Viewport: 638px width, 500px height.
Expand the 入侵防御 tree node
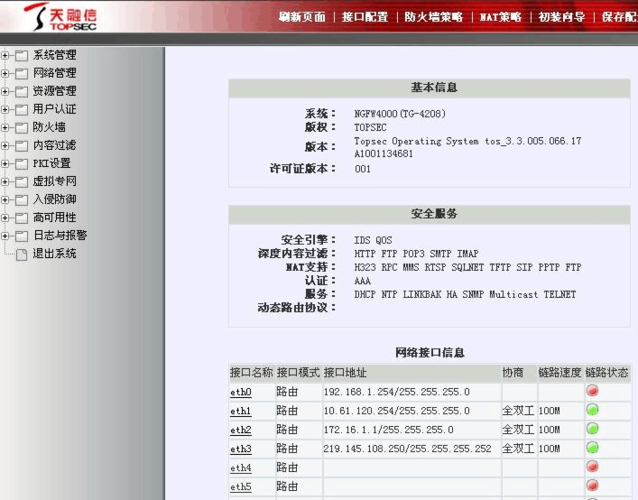5,199
